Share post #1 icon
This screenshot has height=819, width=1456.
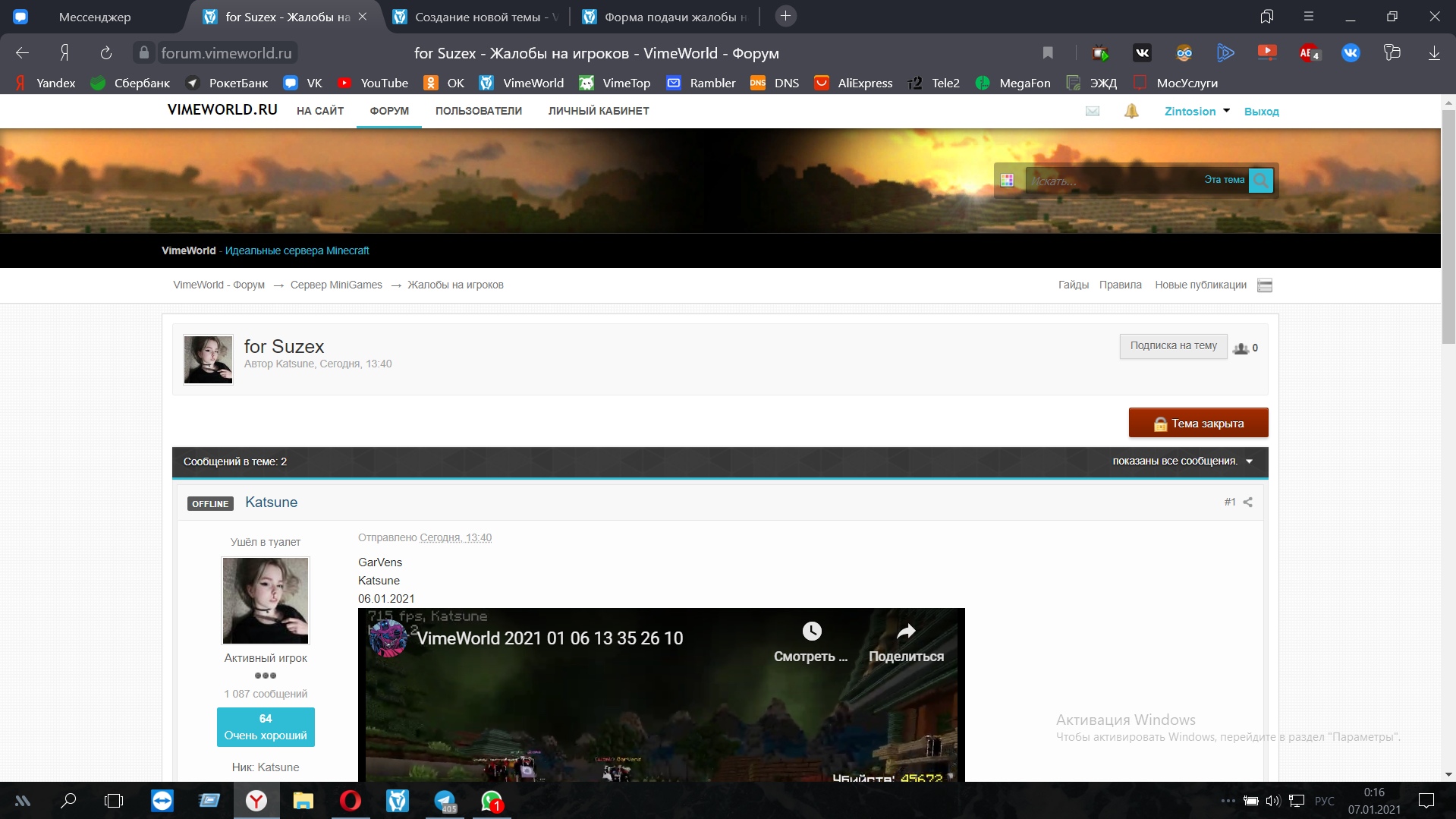tap(1248, 502)
